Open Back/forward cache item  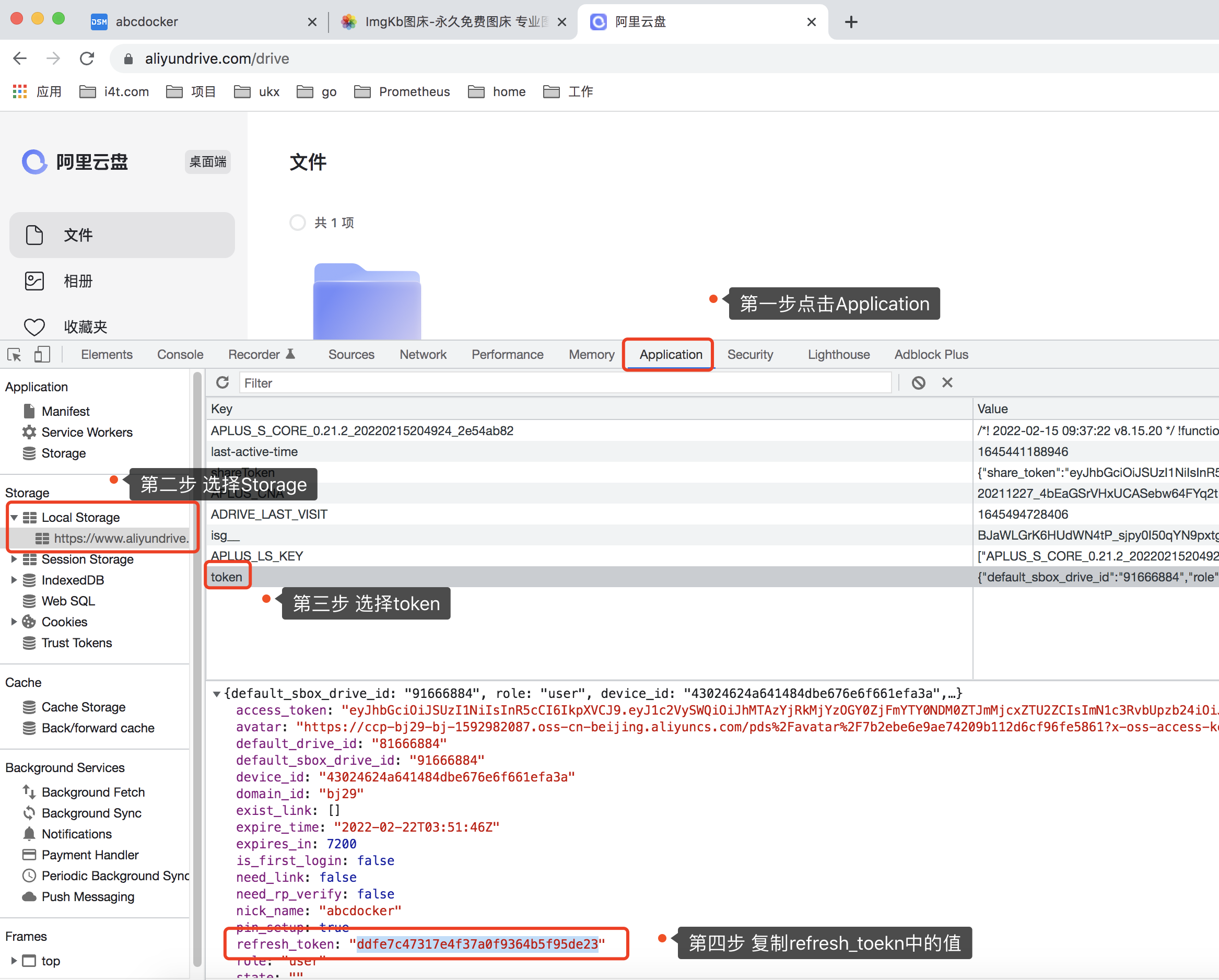click(x=97, y=728)
